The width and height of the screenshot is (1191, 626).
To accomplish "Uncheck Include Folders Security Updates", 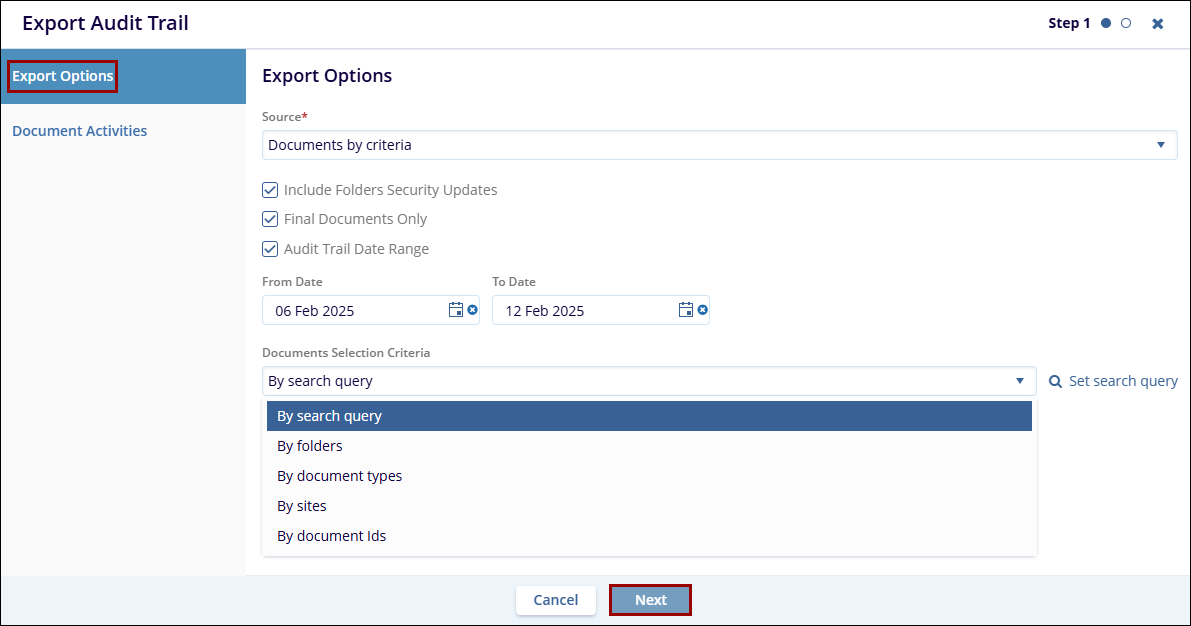I will click(x=270, y=190).
